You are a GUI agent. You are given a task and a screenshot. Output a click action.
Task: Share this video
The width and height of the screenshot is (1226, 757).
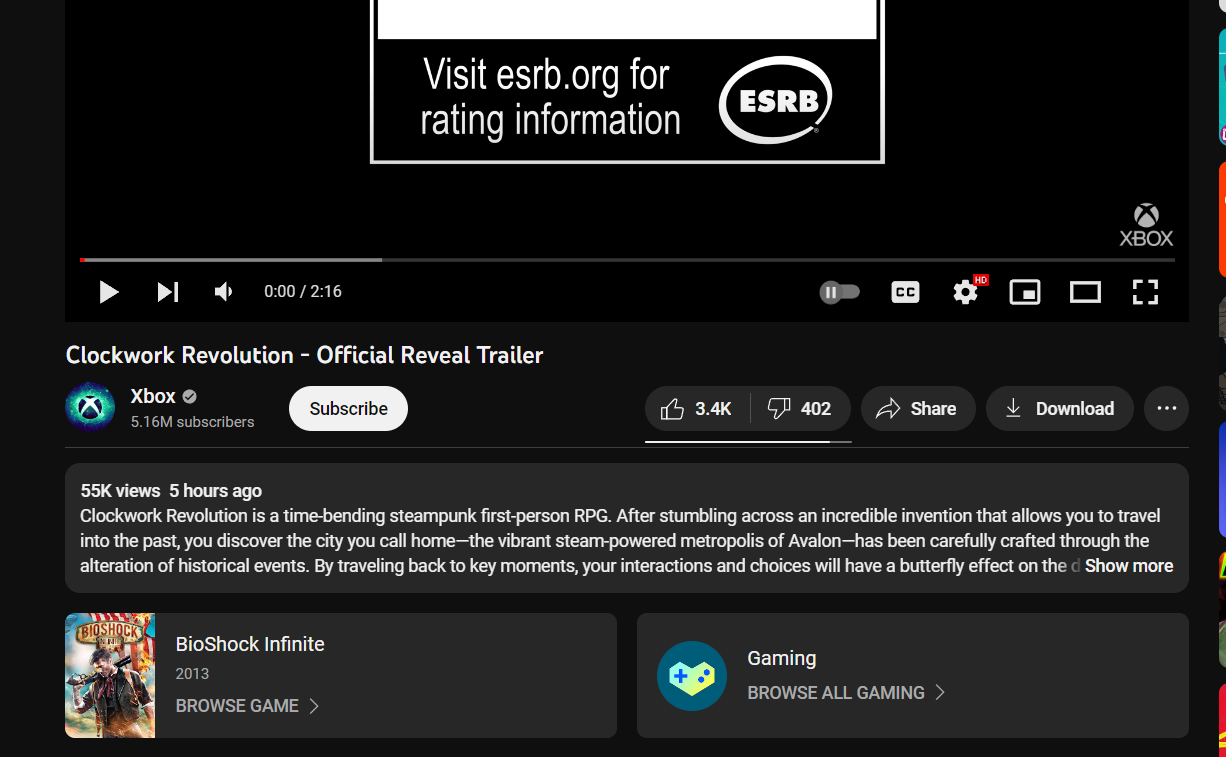(917, 409)
